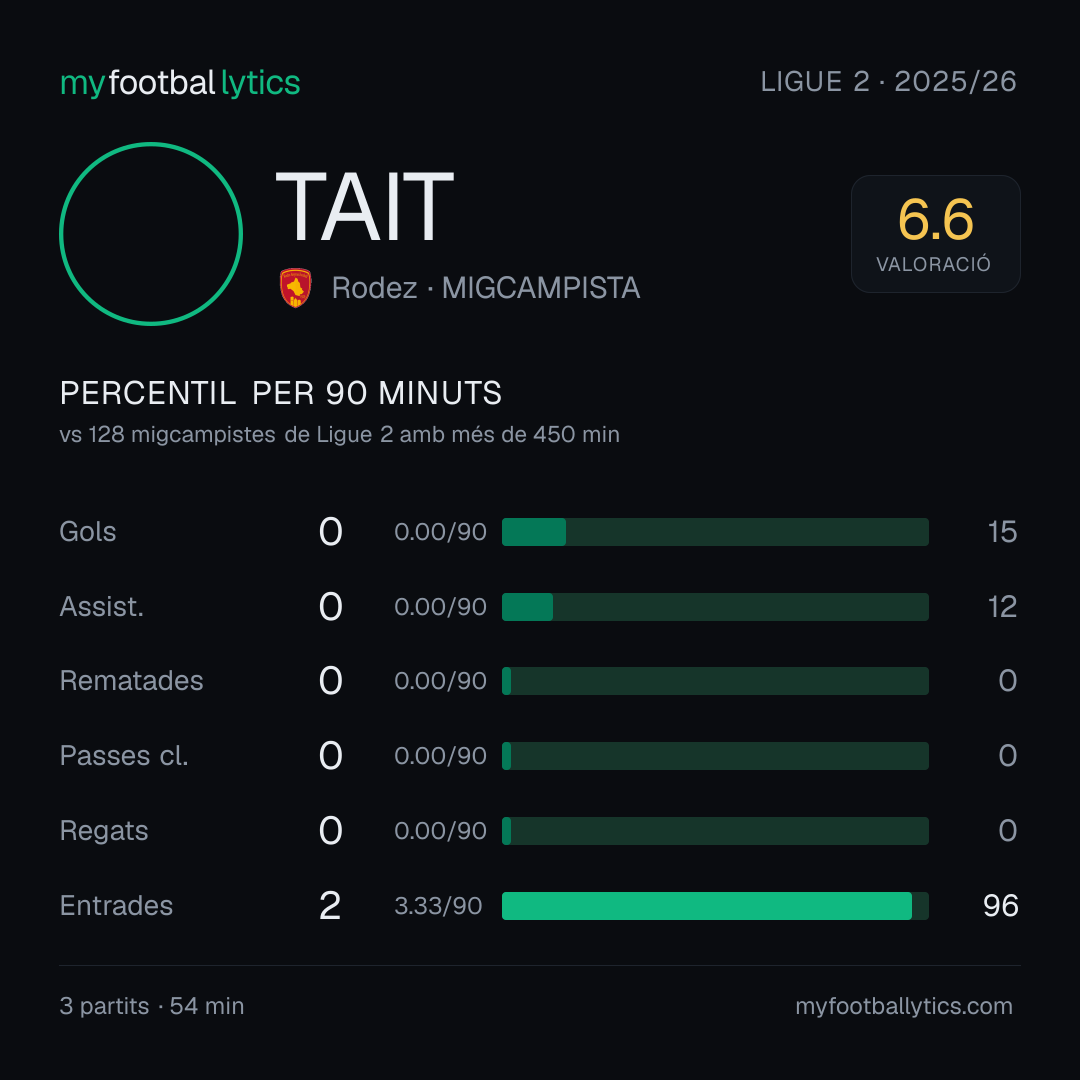Click the Rematades percentile bar
The height and width of the screenshot is (1080, 1080).
pyautogui.click(x=715, y=681)
